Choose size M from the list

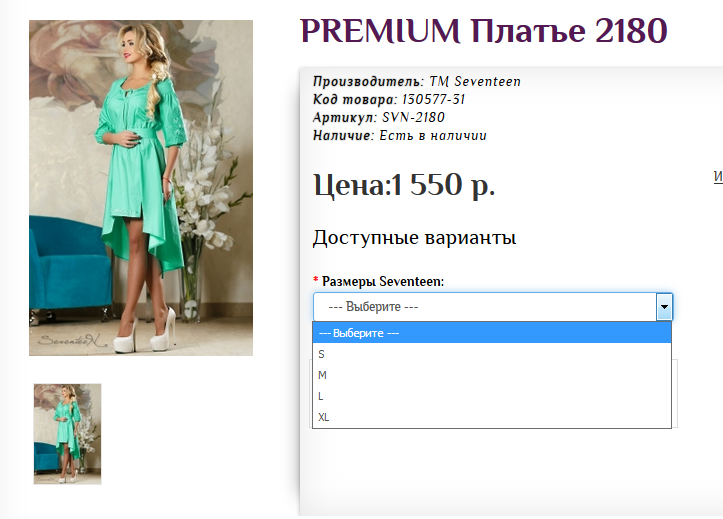point(492,375)
